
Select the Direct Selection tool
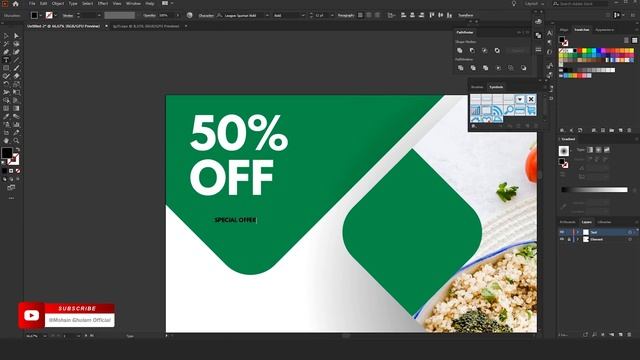point(16,36)
